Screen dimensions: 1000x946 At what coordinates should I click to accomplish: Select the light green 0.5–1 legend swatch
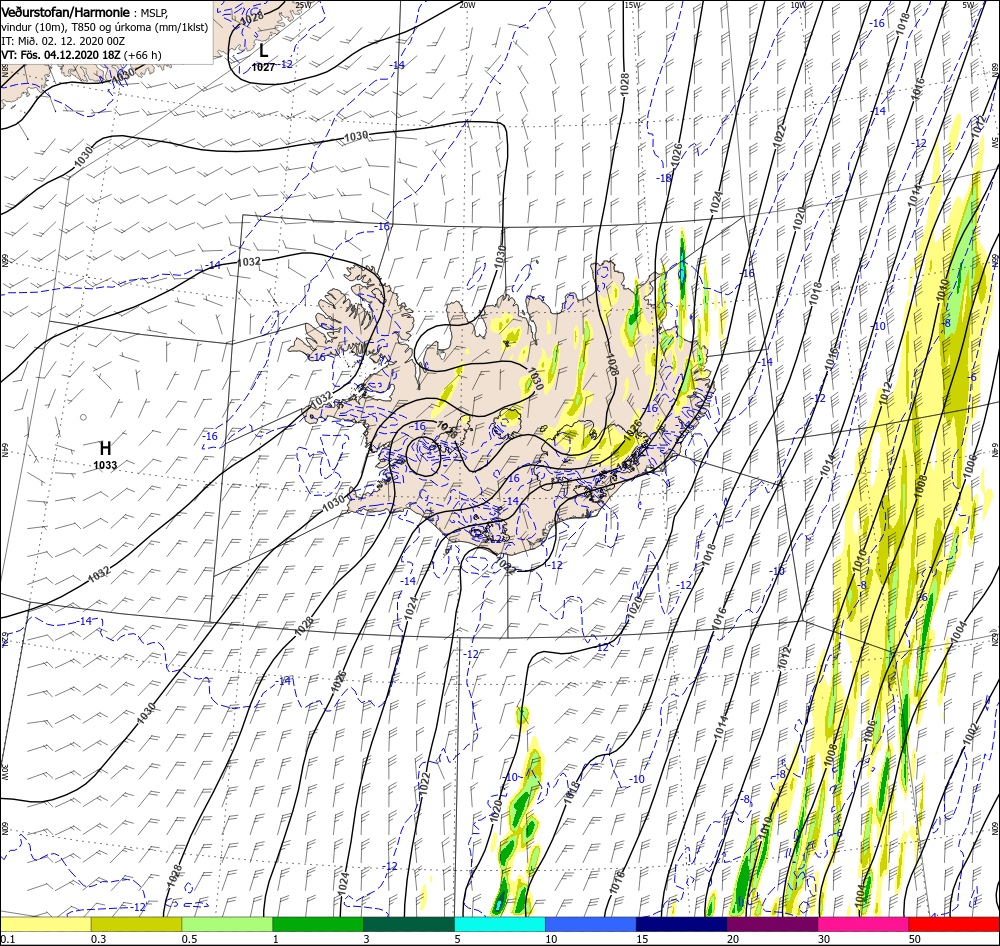pyautogui.click(x=227, y=924)
